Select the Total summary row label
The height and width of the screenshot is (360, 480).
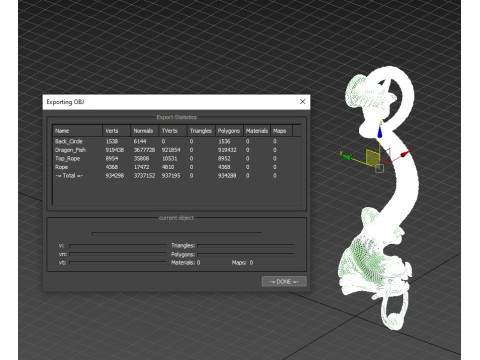(69, 176)
